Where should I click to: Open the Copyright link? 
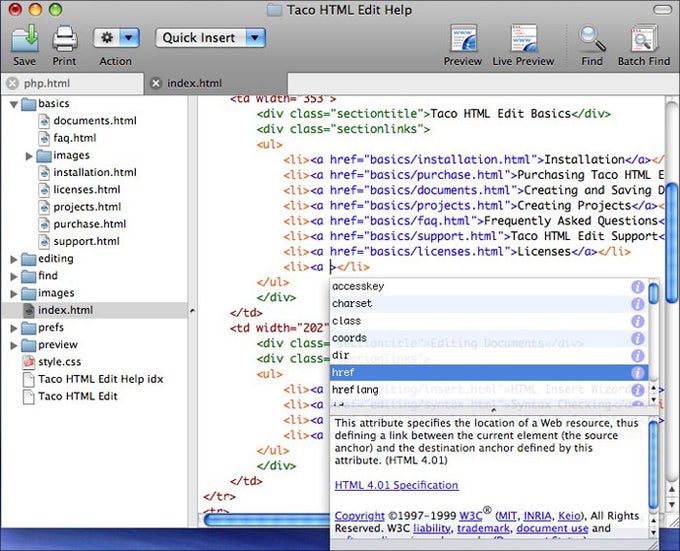pyautogui.click(x=360, y=516)
